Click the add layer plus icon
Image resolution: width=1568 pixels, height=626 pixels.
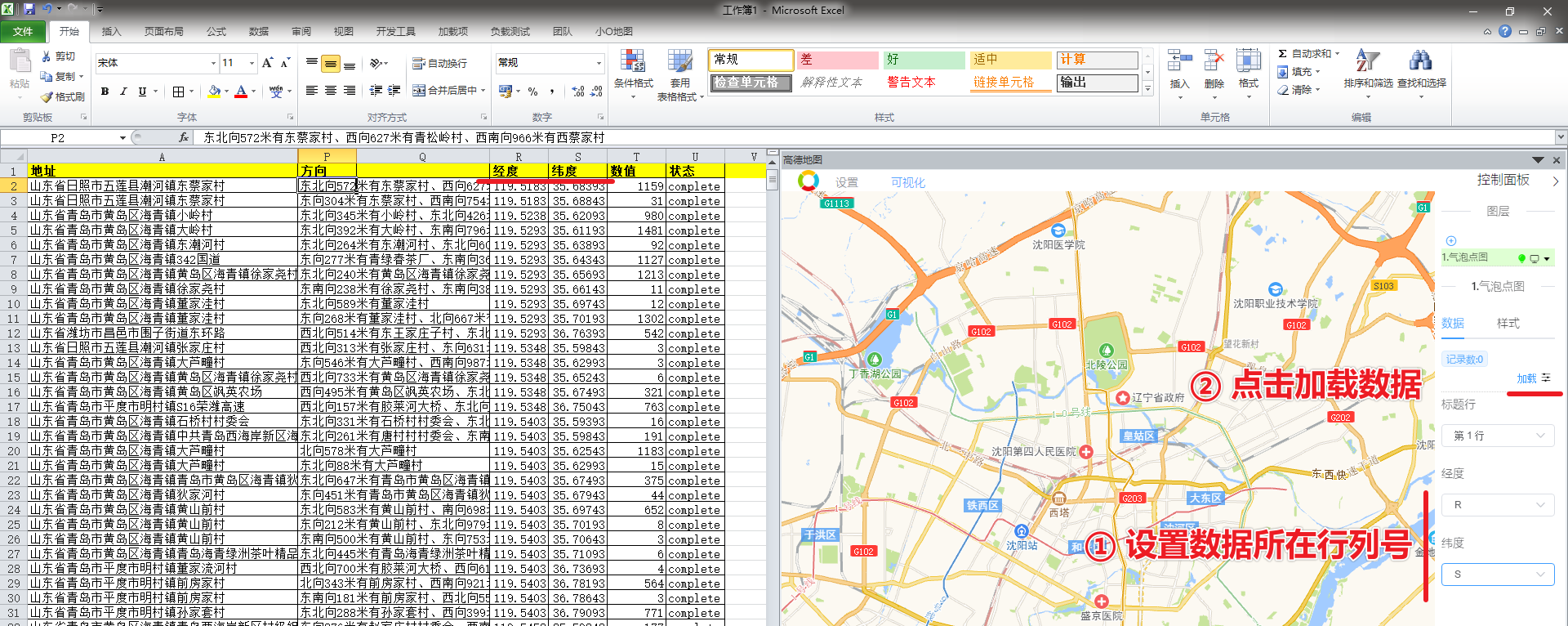click(x=1451, y=241)
